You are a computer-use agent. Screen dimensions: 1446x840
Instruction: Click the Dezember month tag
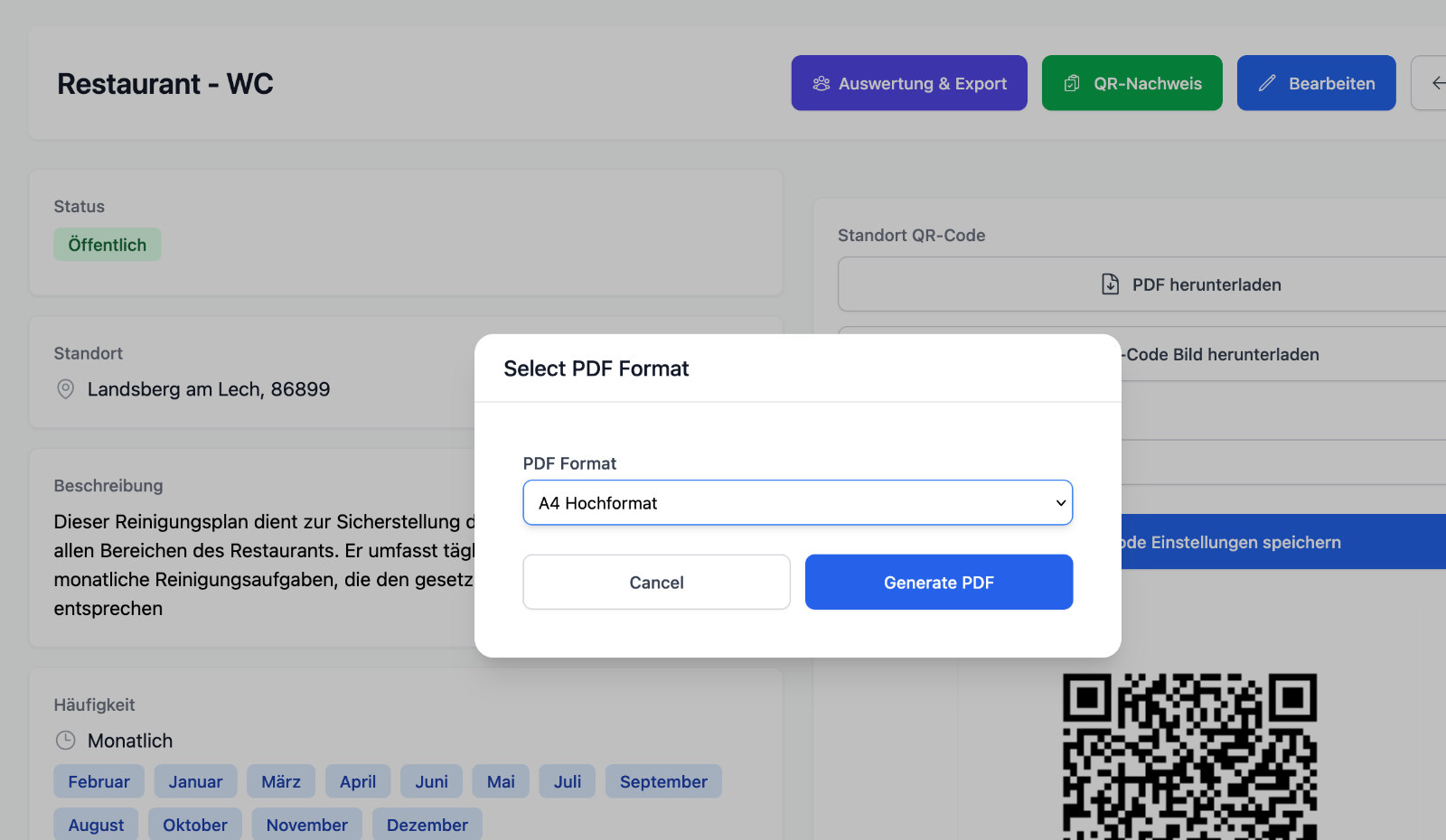coord(427,825)
